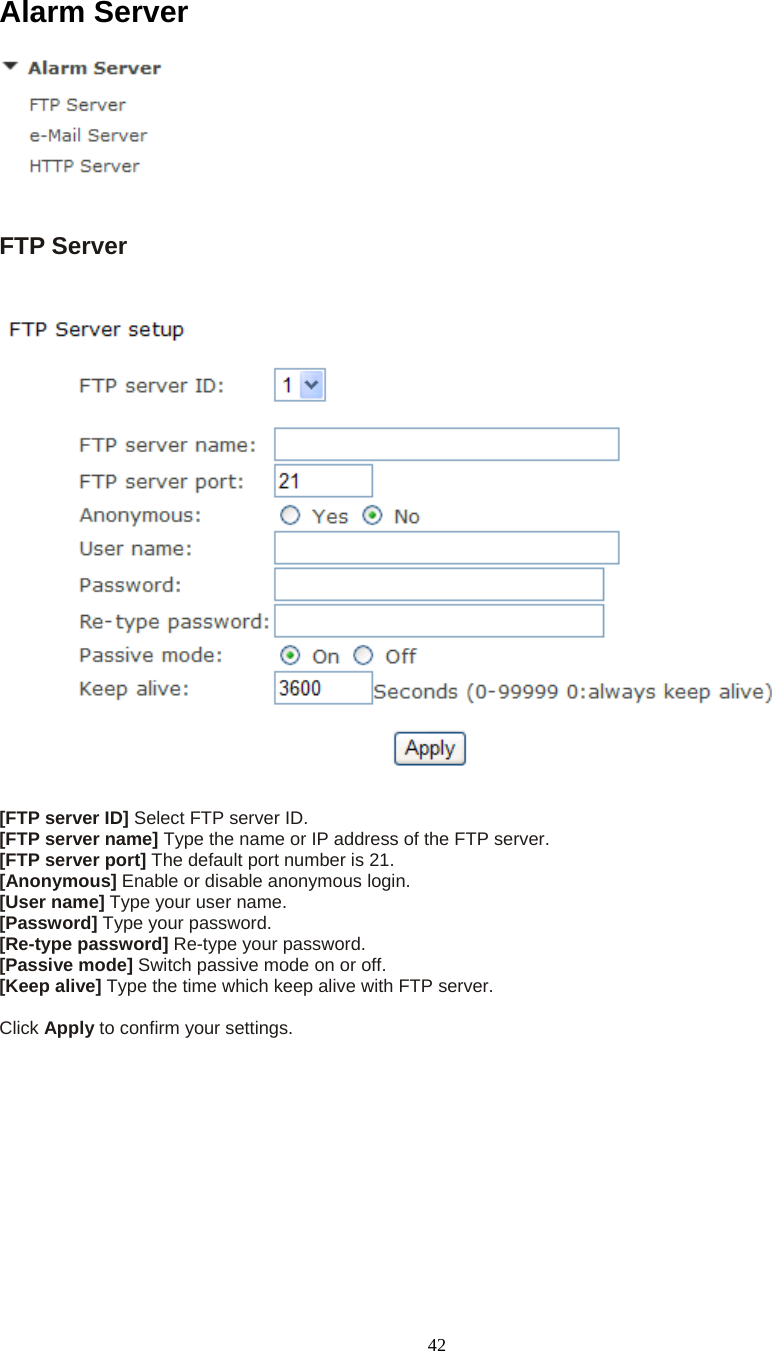
Task: Select Anonymous Yes radio button
Action: 290,515
